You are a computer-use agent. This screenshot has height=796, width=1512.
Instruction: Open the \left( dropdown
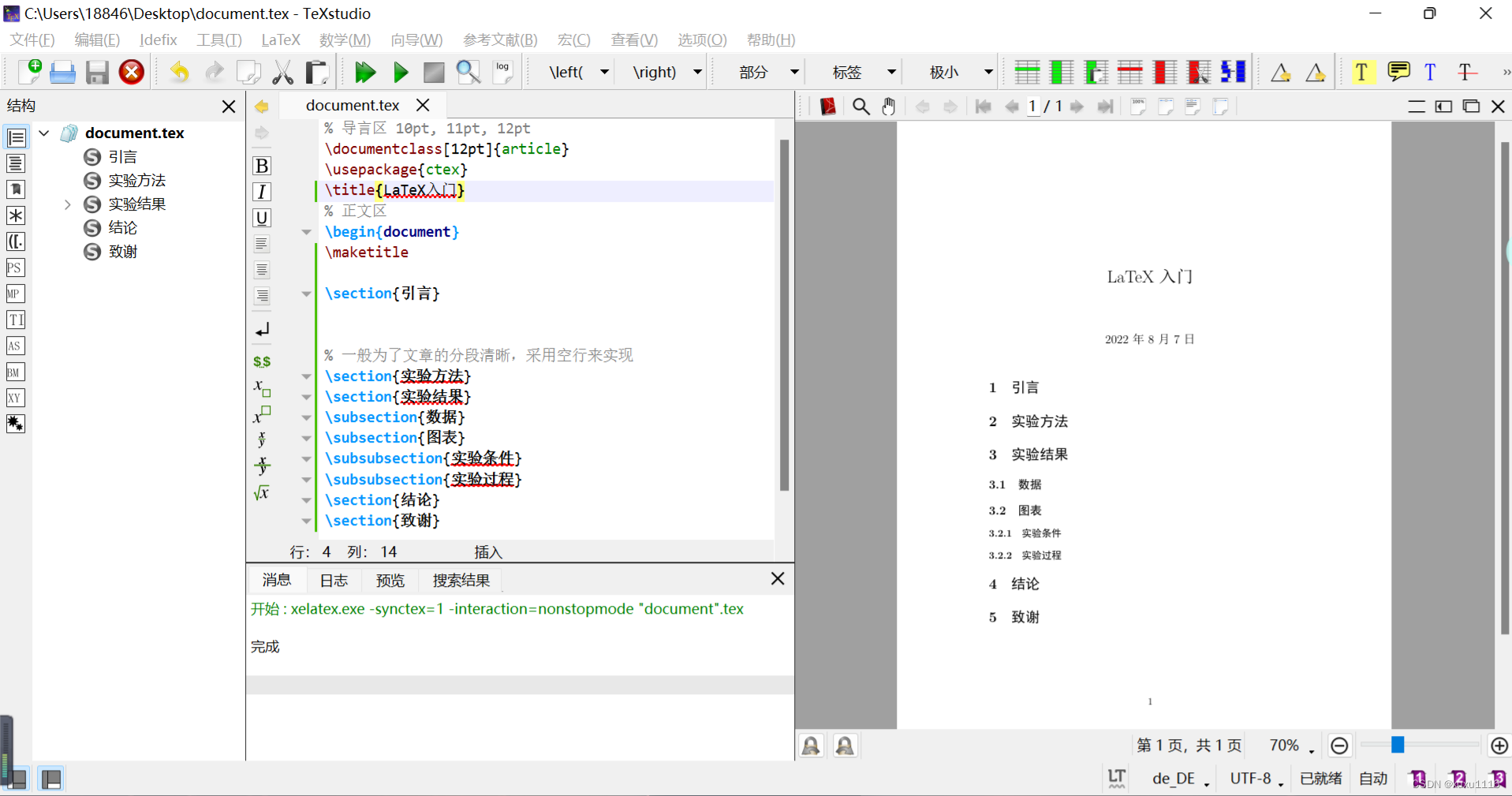pos(604,72)
